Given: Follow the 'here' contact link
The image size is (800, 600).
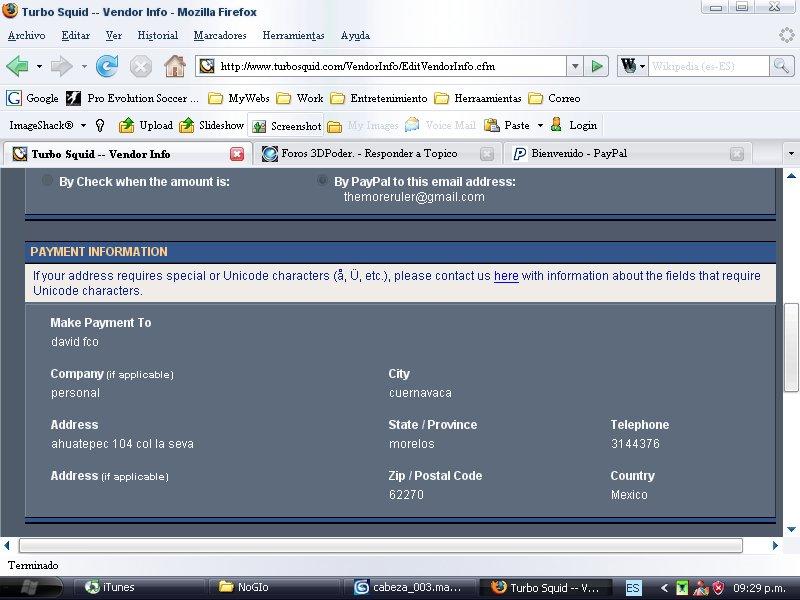Looking at the screenshot, I should [x=506, y=276].
